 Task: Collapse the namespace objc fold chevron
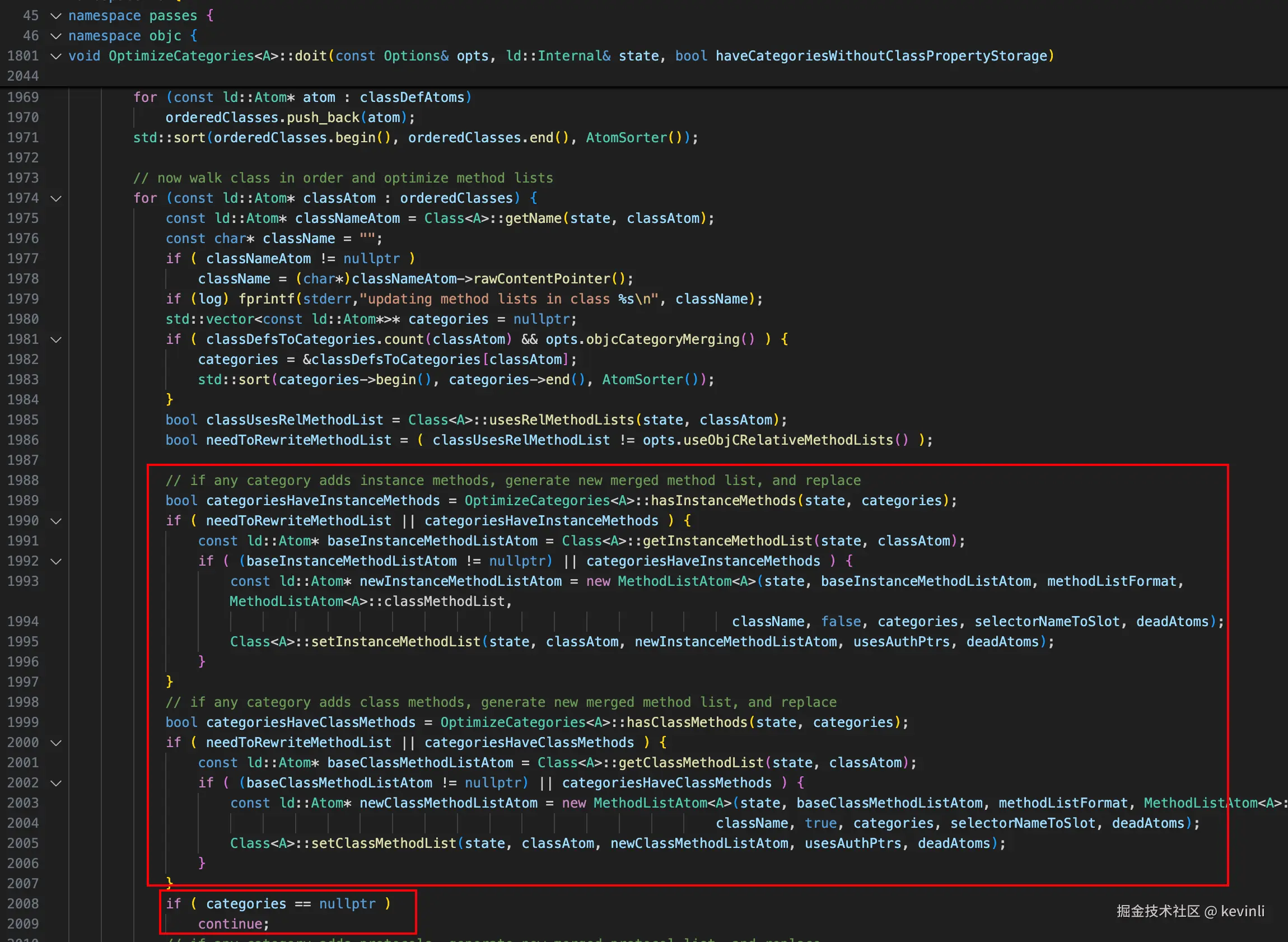56,36
